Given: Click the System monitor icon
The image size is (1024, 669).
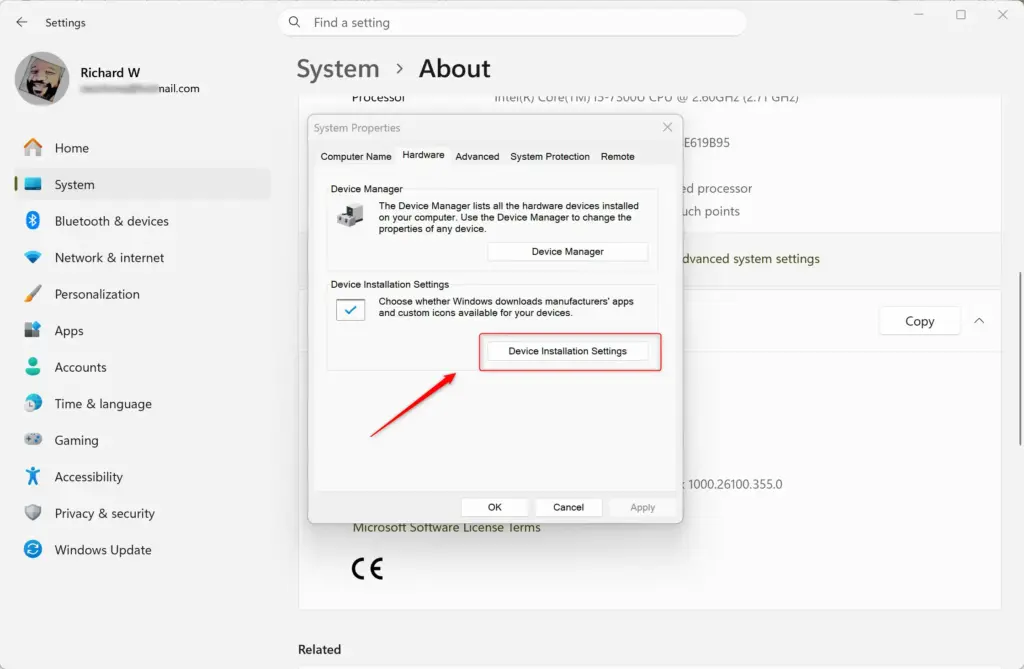Looking at the screenshot, I should (x=33, y=184).
